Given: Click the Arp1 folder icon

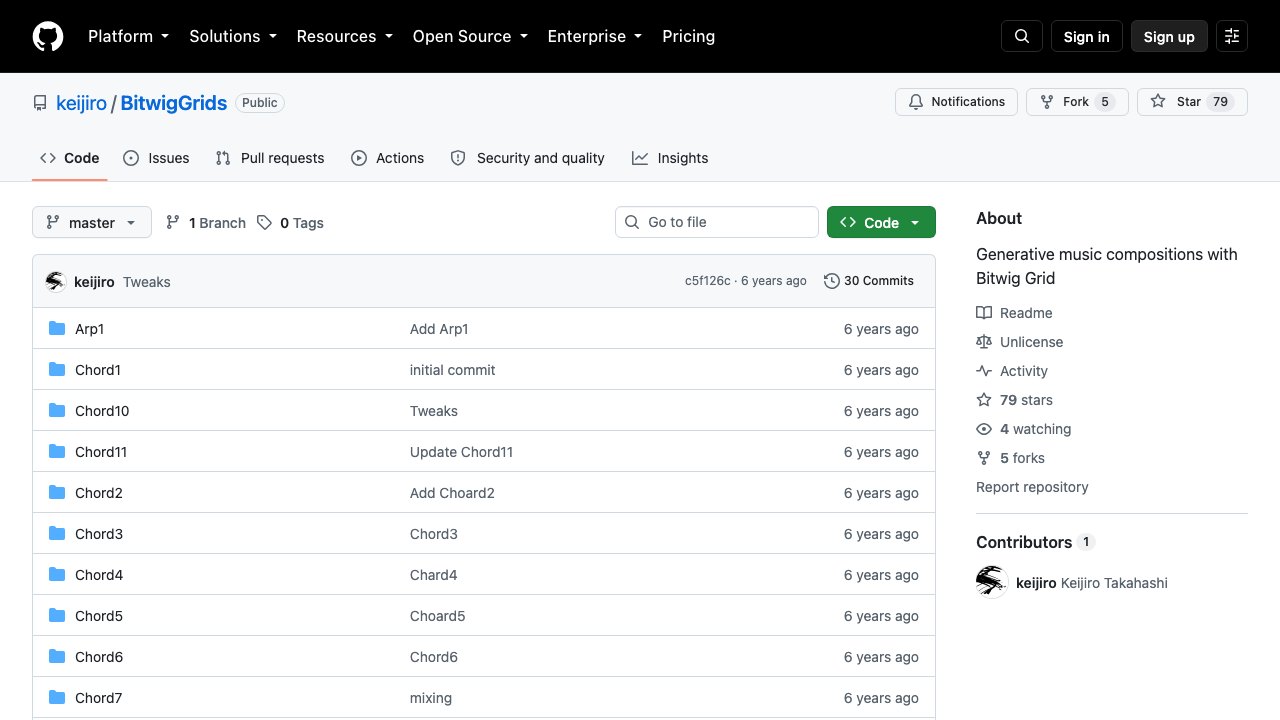Looking at the screenshot, I should coord(57,329).
